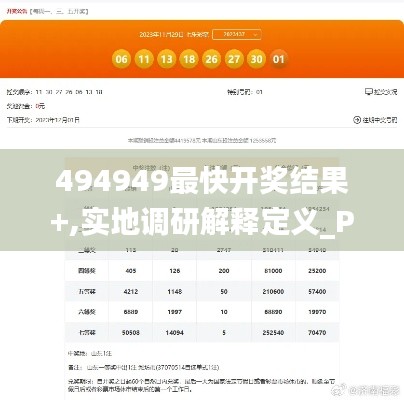The width and height of the screenshot is (404, 400).
Task: Select the yellow lottery ball 30
Action: click(x=256, y=59)
